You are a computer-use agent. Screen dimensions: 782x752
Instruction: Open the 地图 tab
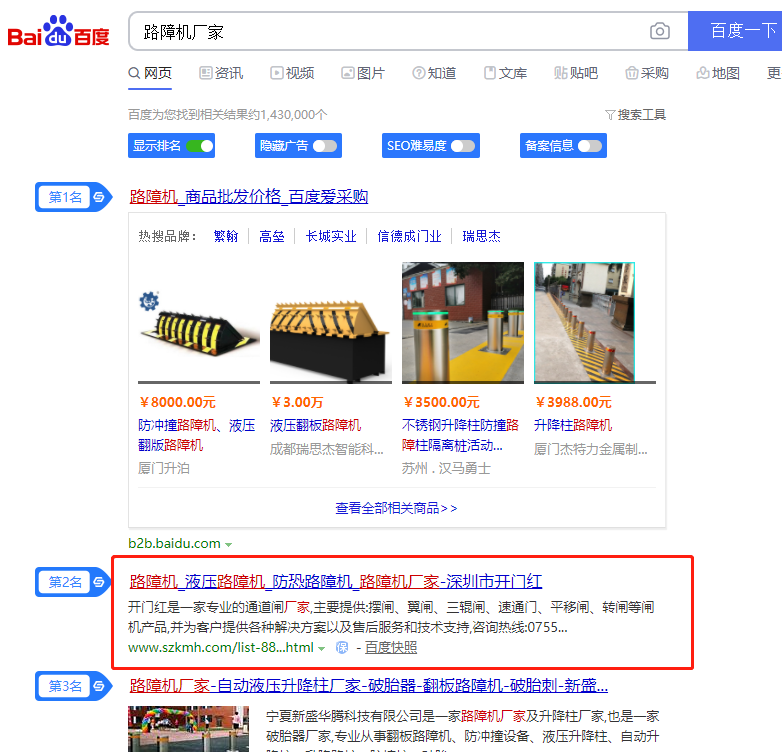[718, 73]
